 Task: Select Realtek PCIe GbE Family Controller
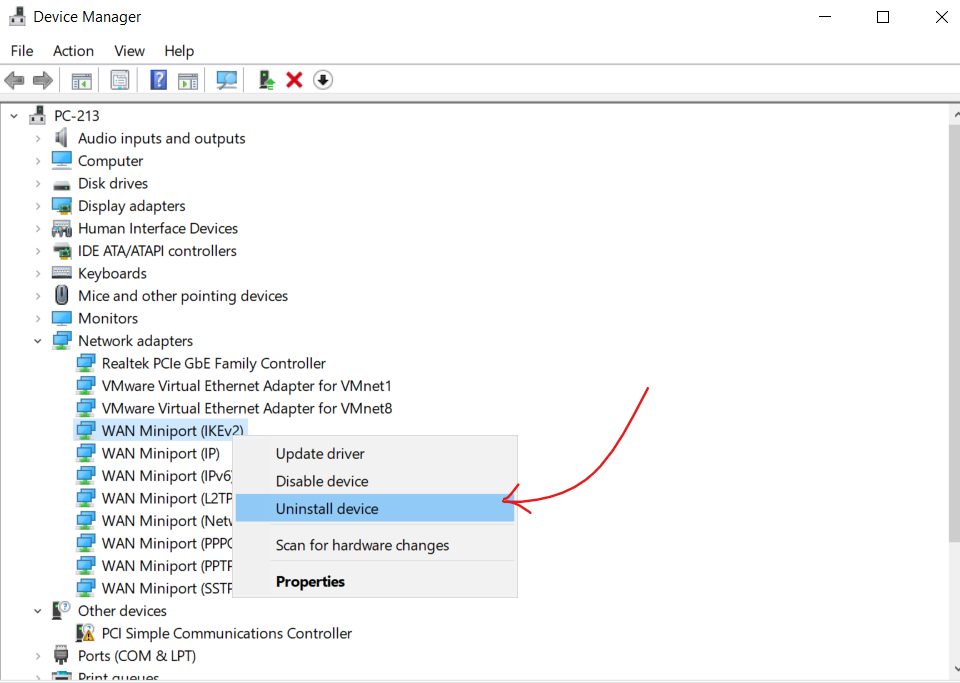[213, 364]
